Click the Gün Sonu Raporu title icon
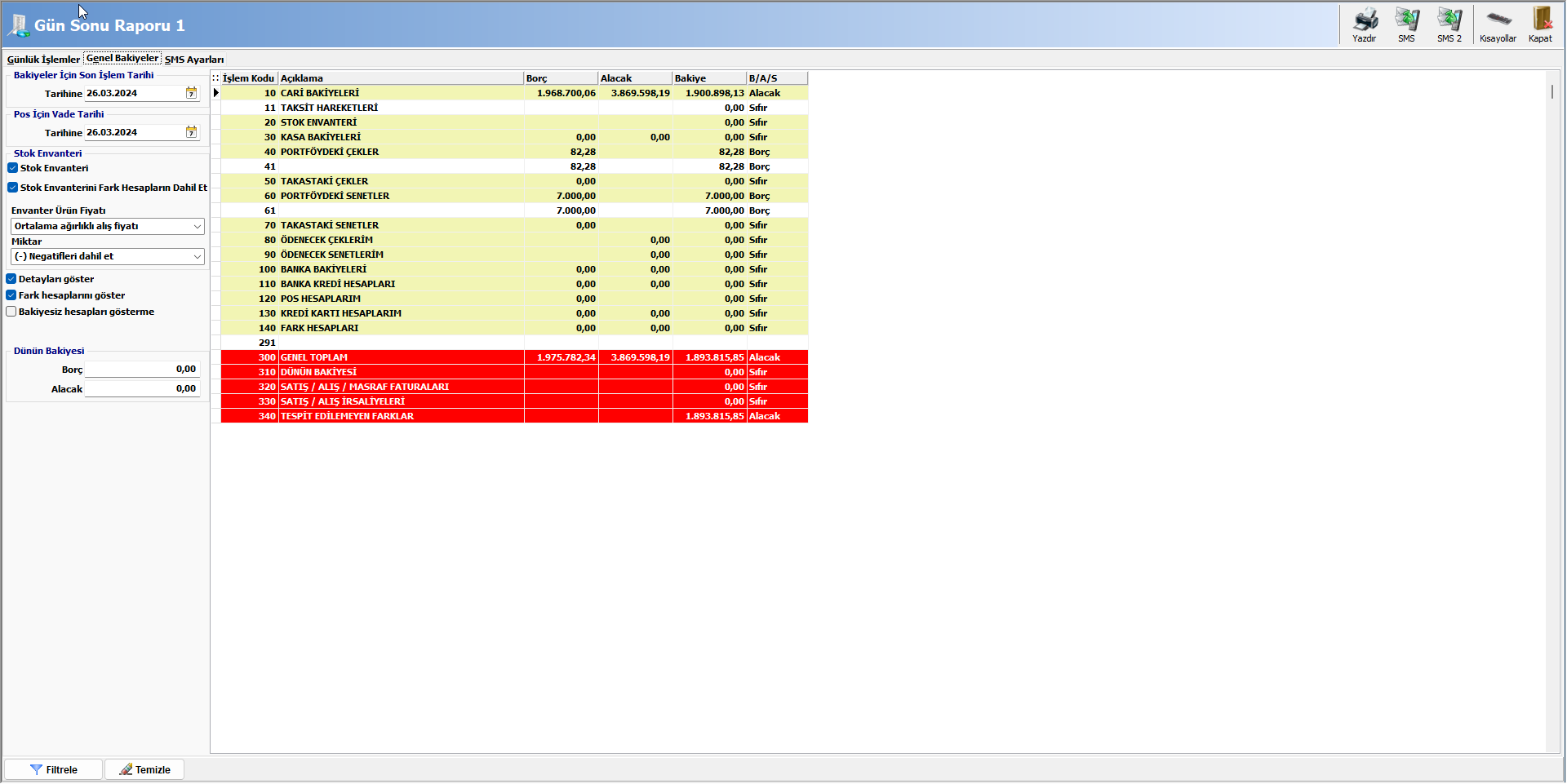 17,25
